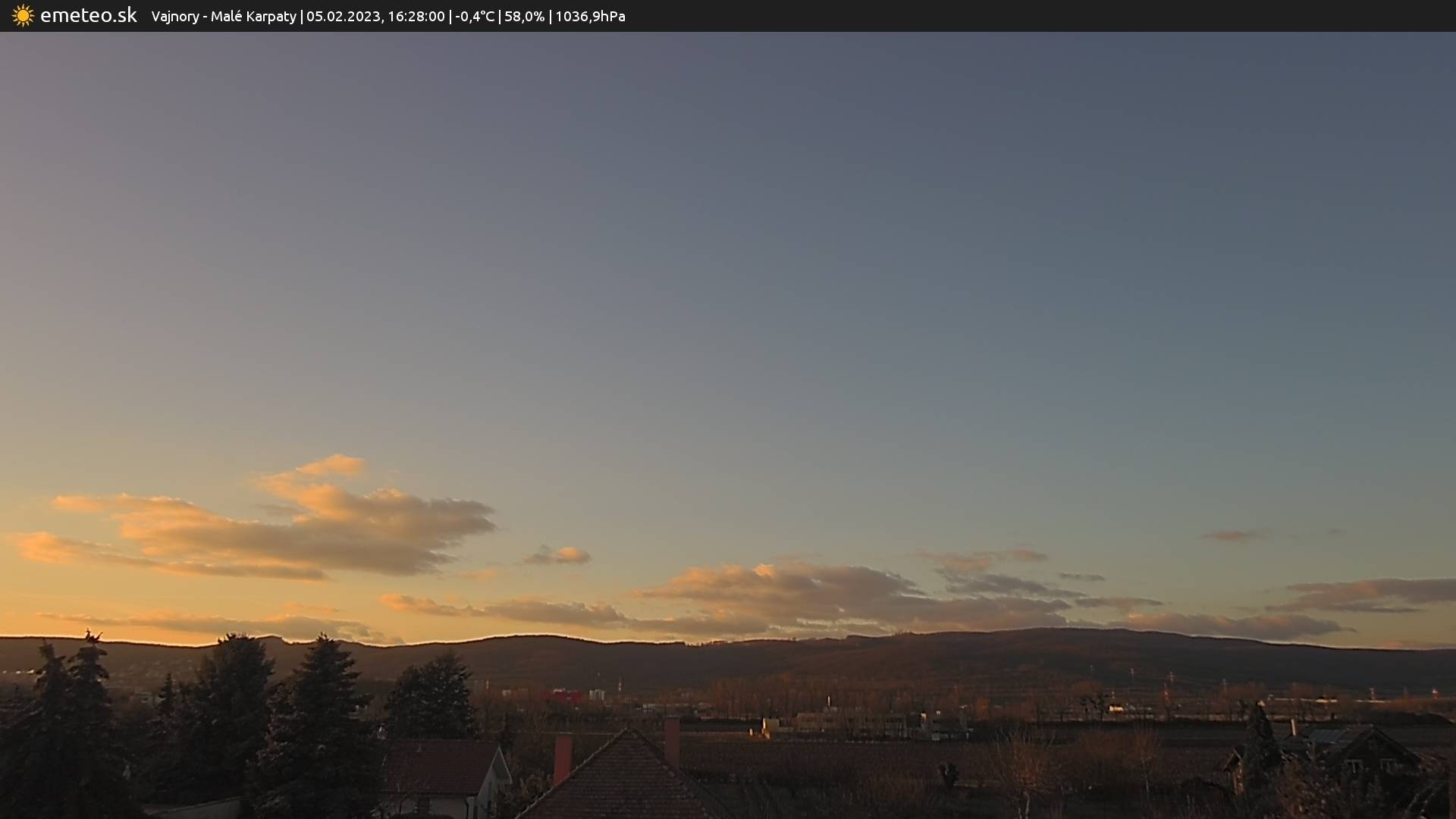Click the 1036,9hPa pressure reading
The image size is (1456, 819).
click(590, 17)
